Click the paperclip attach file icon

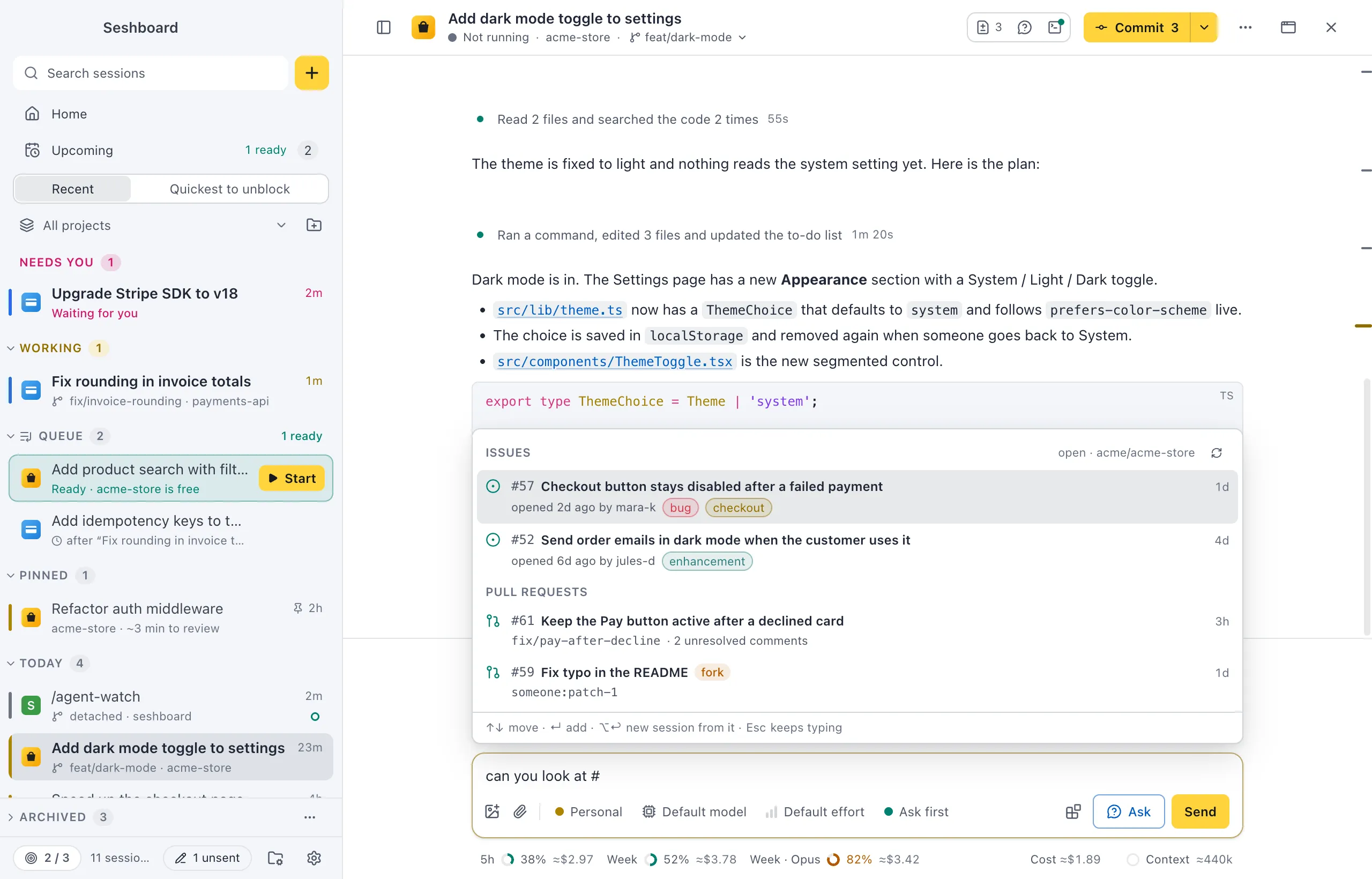[520, 811]
